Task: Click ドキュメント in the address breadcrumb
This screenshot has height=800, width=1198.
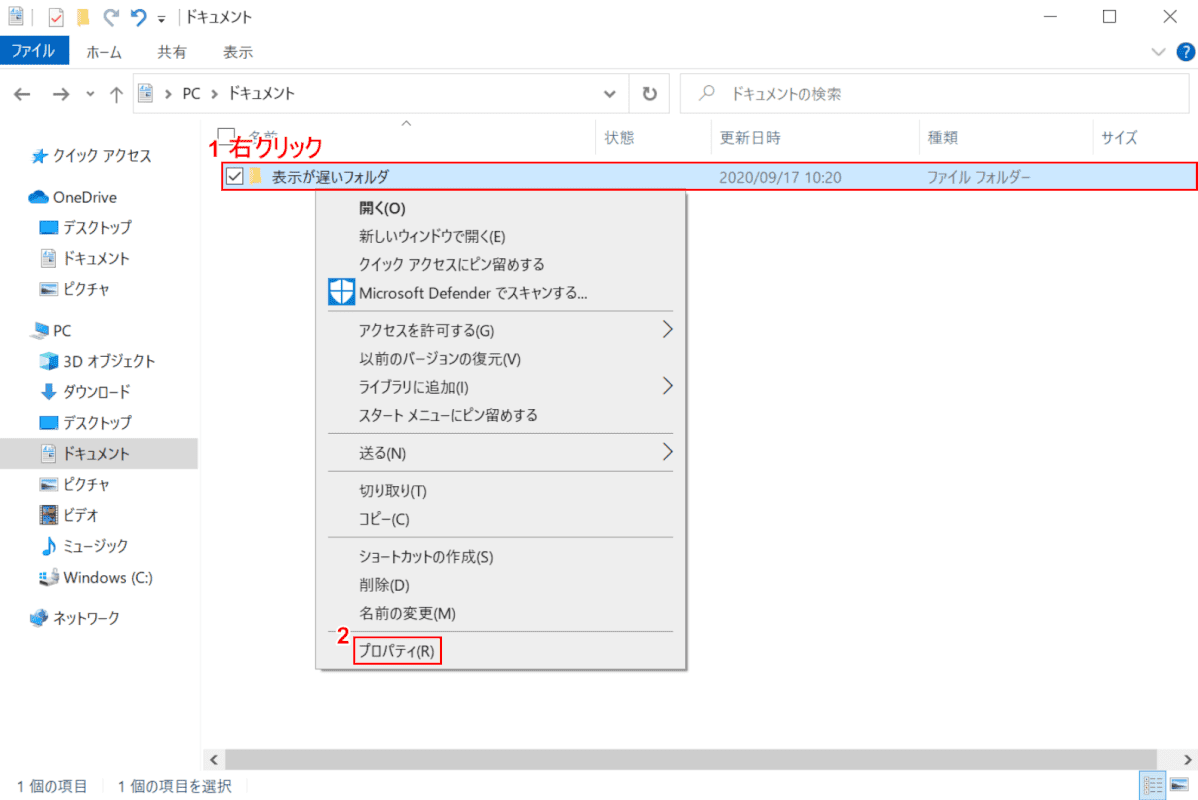Action: click(x=262, y=93)
